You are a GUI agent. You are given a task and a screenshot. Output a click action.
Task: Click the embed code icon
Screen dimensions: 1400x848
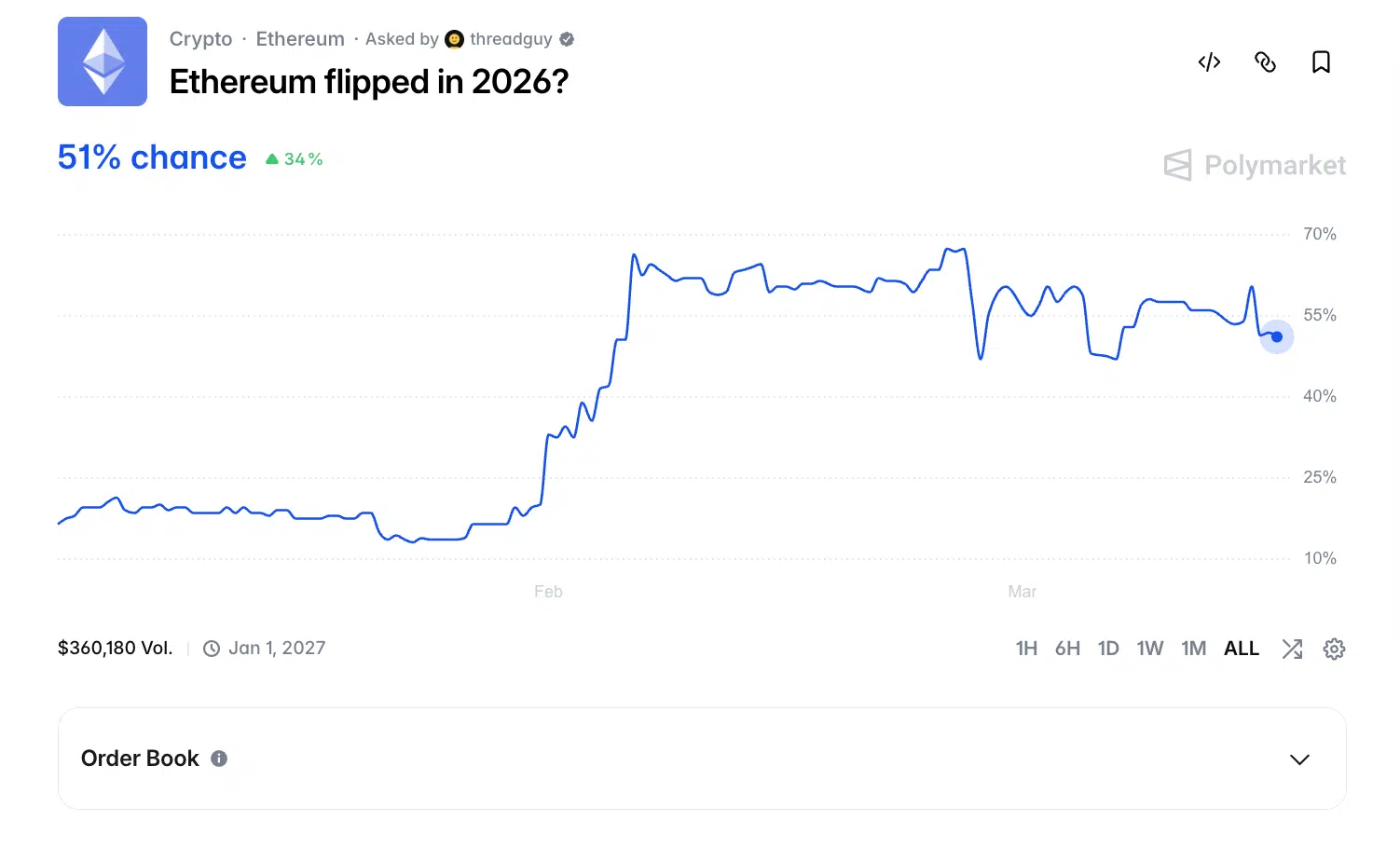(x=1209, y=62)
